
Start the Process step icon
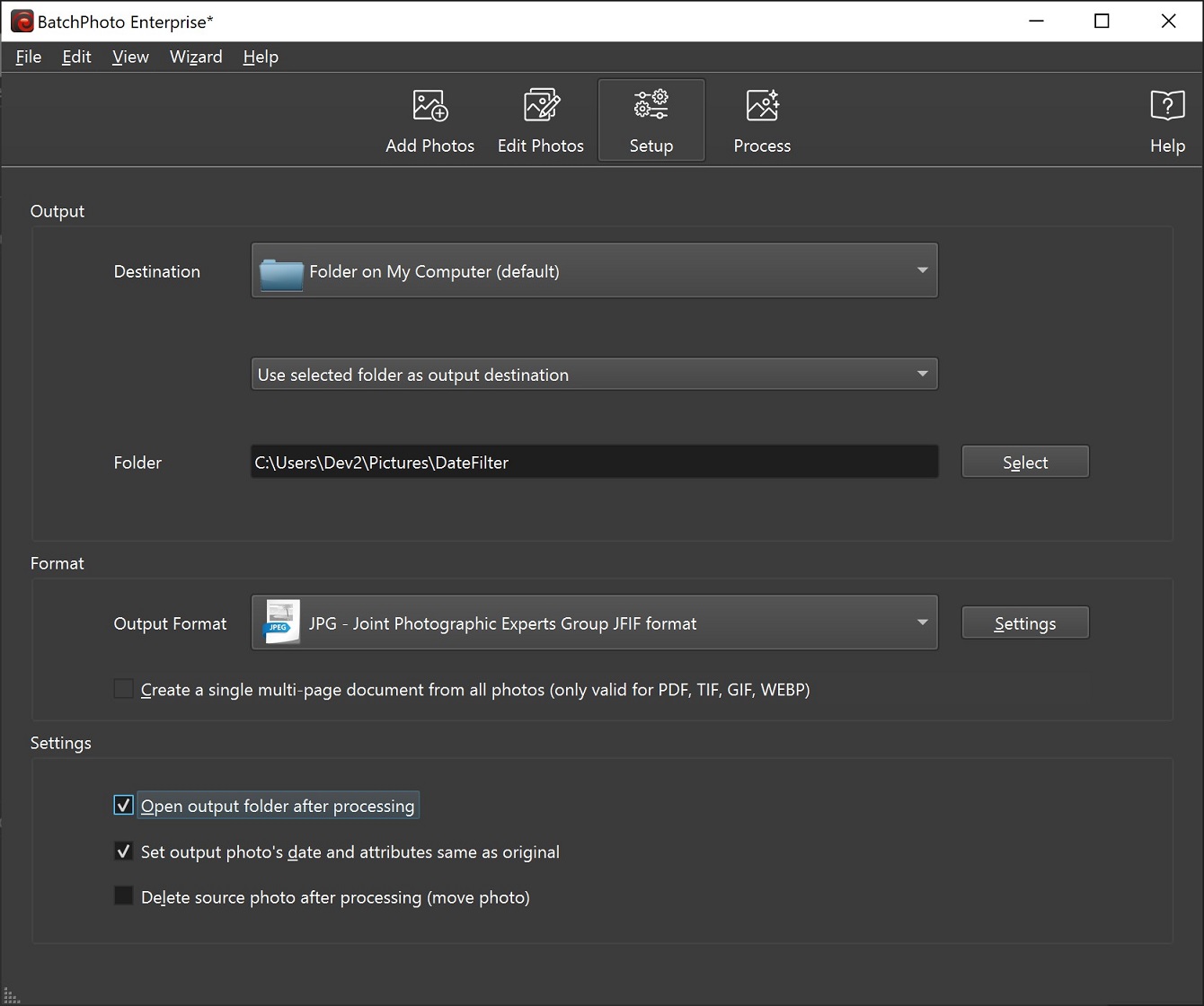(x=761, y=119)
